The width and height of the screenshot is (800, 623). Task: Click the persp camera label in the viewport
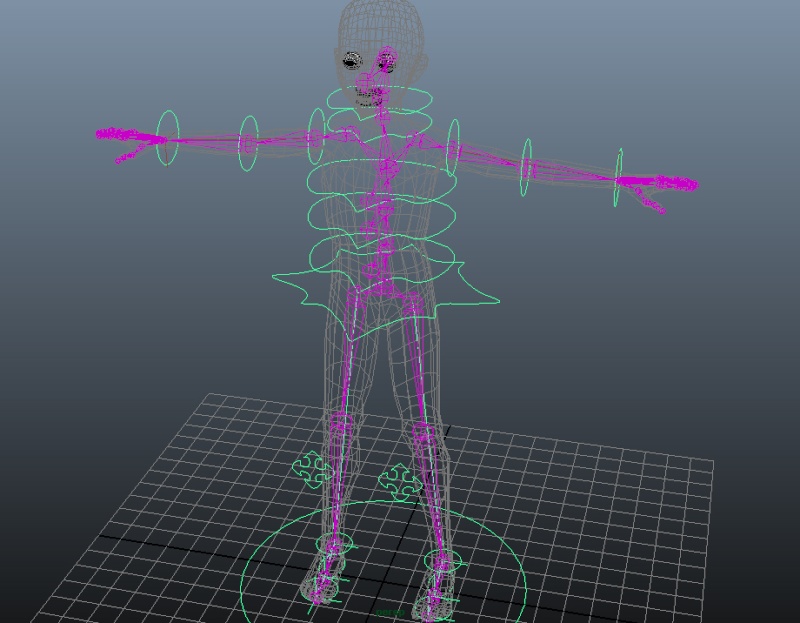tap(390, 612)
